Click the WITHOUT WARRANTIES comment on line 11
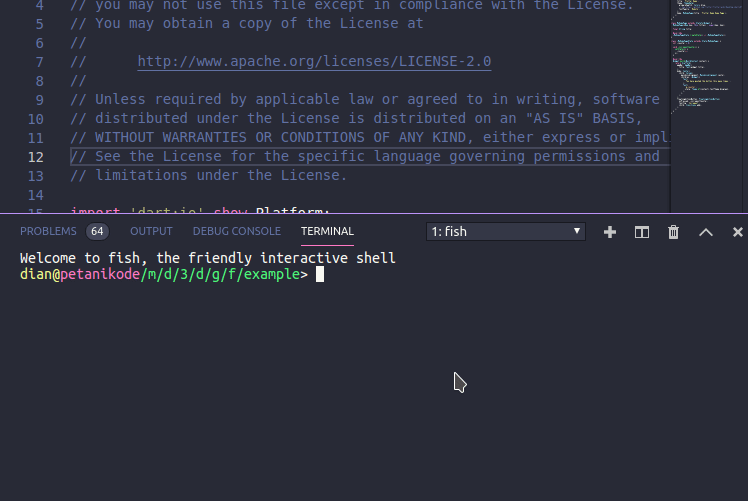 pos(280,138)
